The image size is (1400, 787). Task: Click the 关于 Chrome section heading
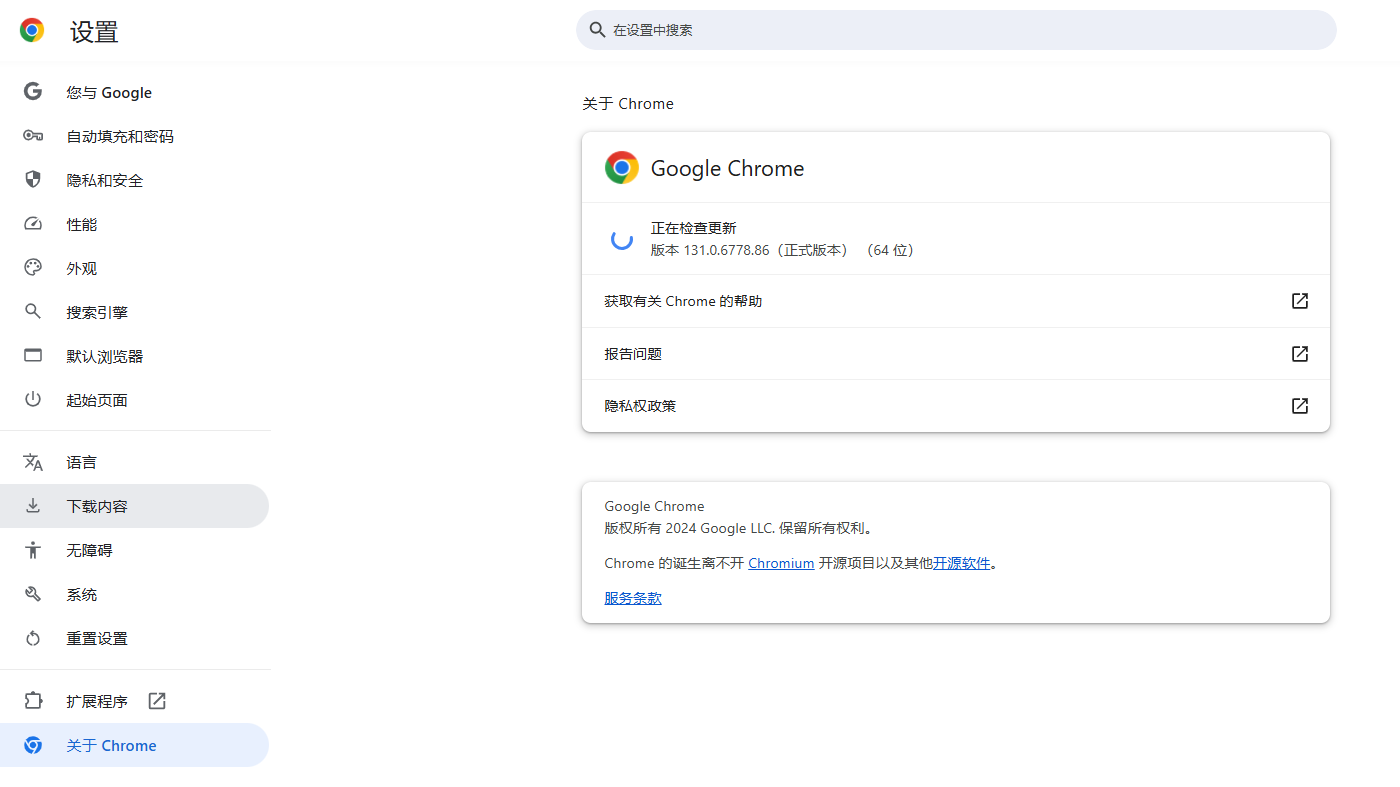tap(628, 104)
